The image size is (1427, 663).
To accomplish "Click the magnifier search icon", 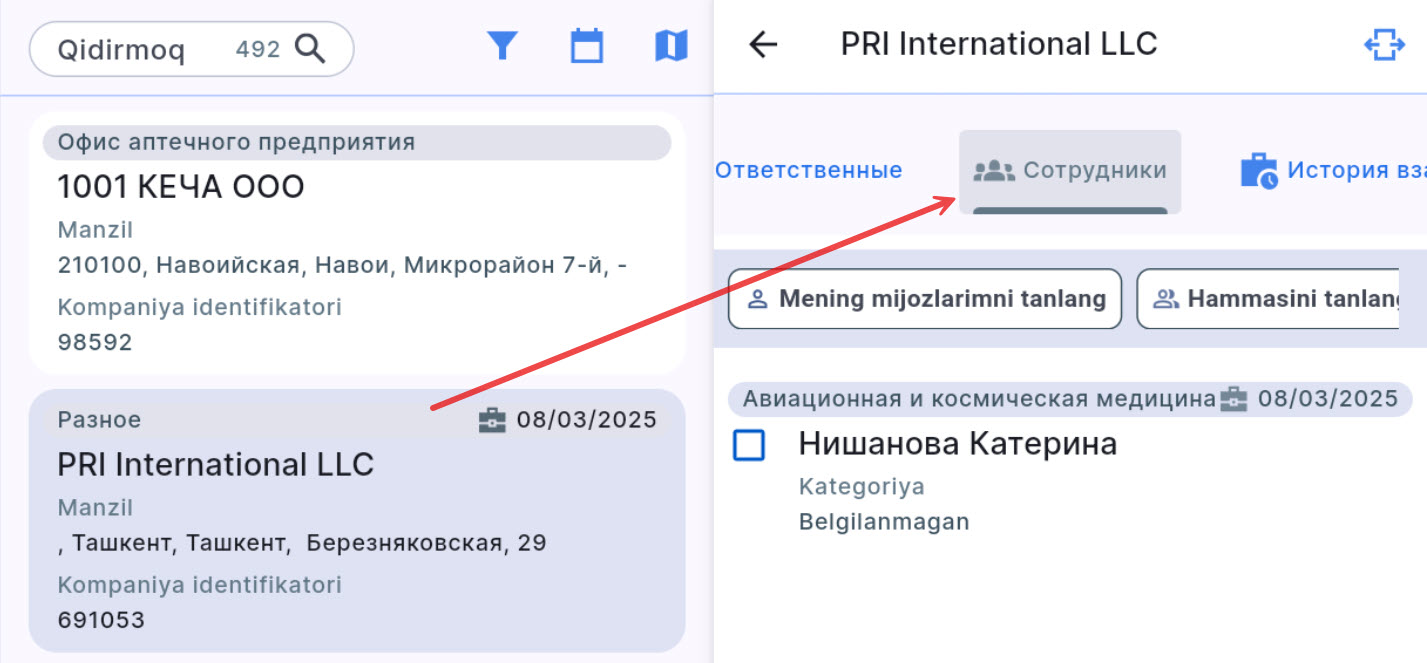I will coord(310,49).
